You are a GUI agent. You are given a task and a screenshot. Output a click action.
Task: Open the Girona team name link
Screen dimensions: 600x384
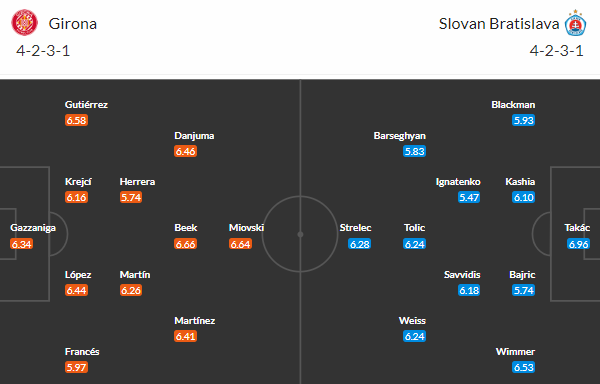click(x=73, y=24)
